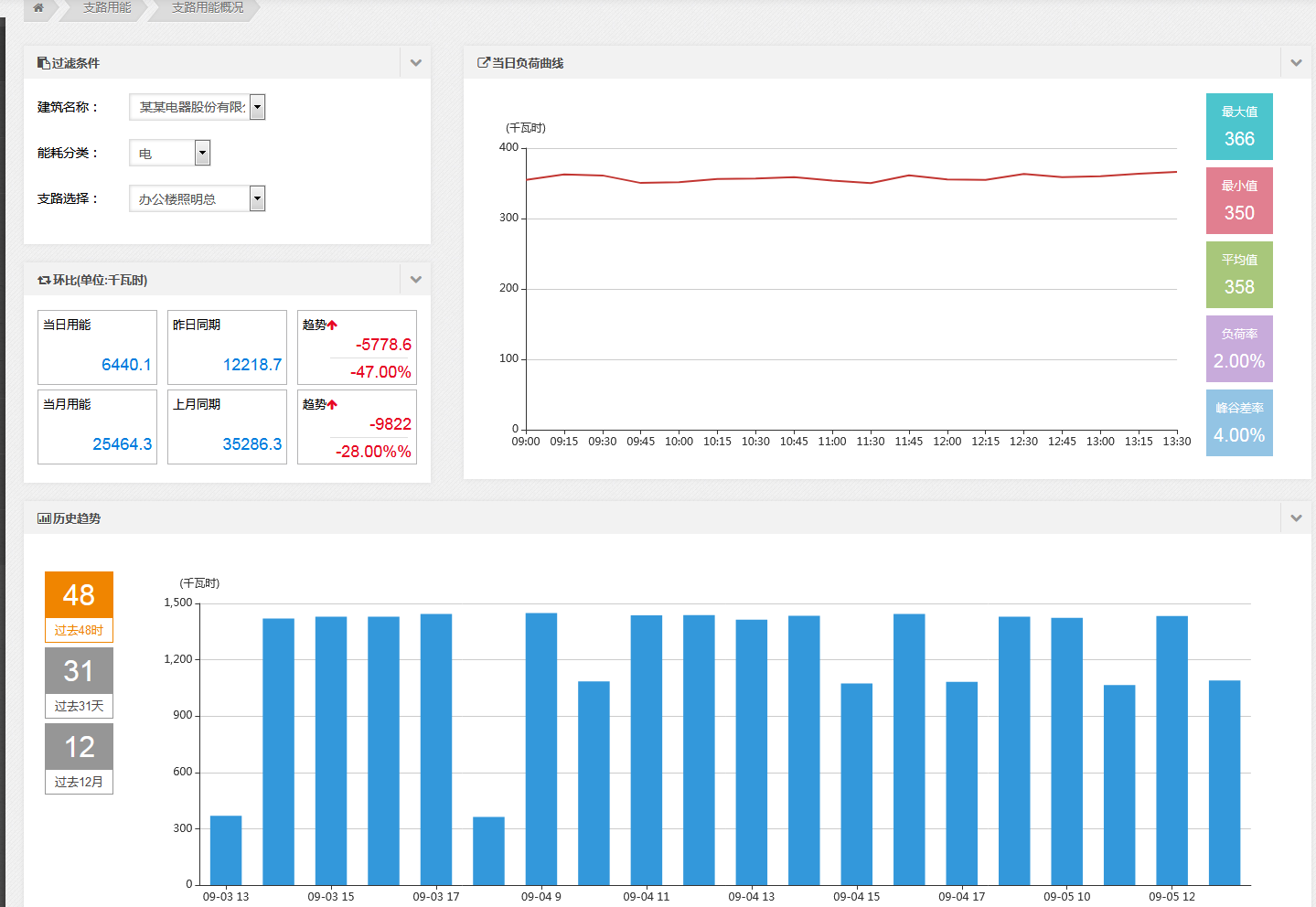This screenshot has width=1316, height=907.
Task: Click the 09-04 13 axis label
Action: pos(752,897)
